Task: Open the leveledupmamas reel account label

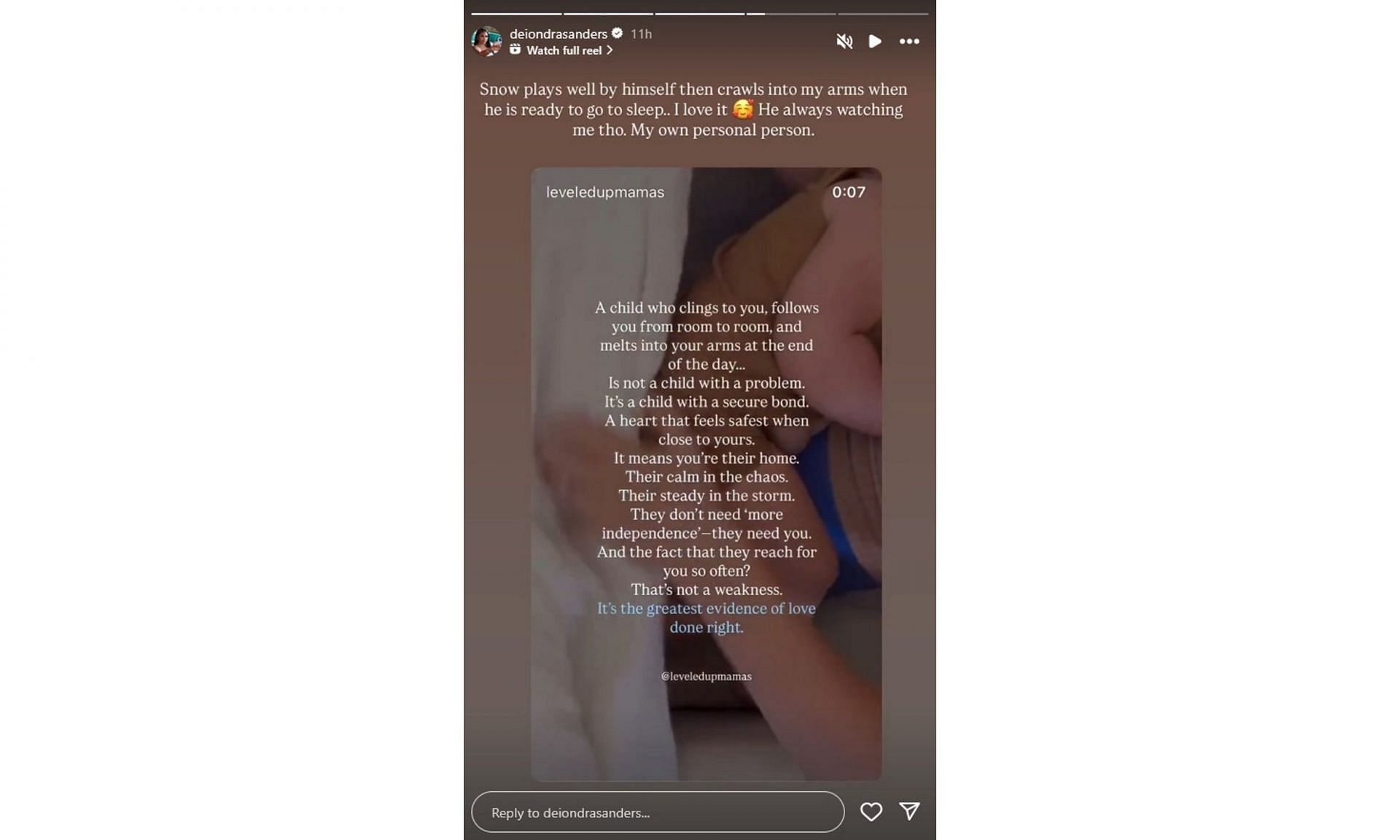Action: pos(605,192)
